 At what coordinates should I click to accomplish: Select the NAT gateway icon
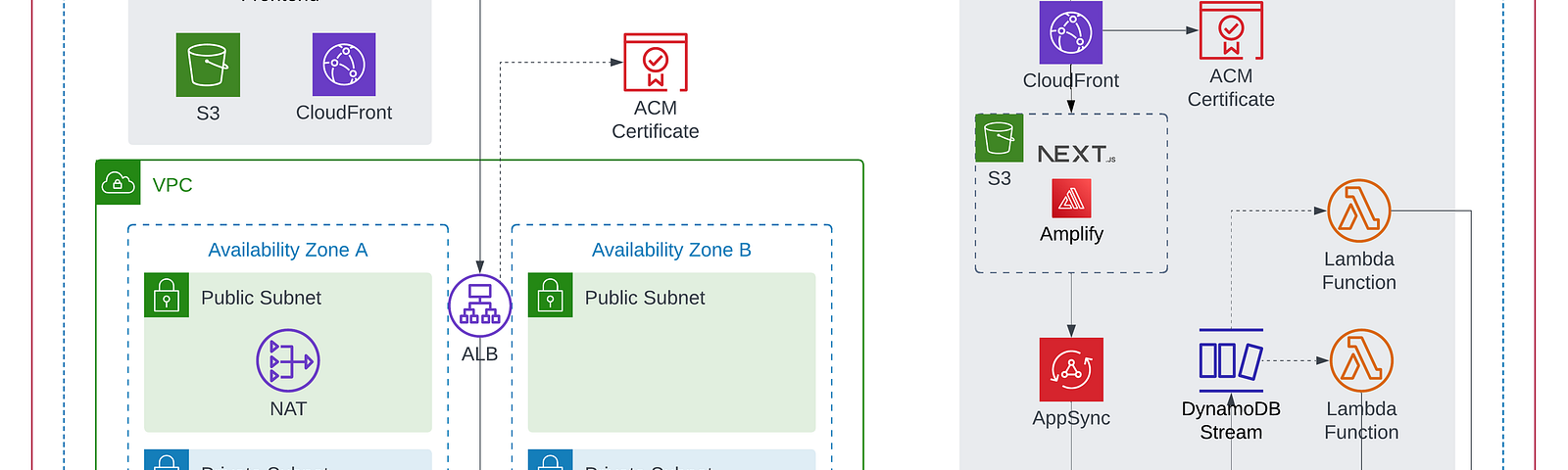pos(288,360)
